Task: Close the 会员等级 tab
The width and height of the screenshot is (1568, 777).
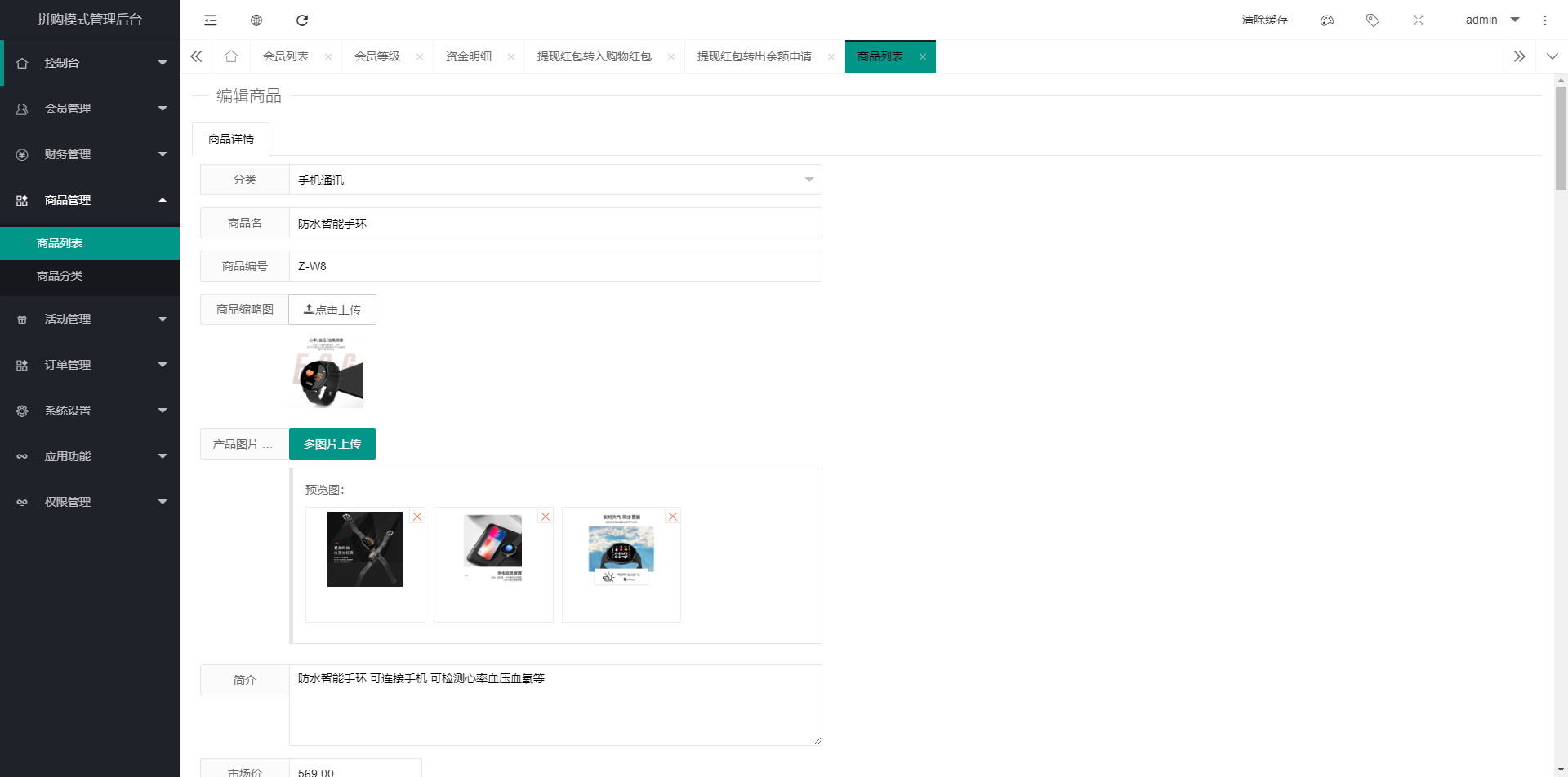Action: click(420, 56)
